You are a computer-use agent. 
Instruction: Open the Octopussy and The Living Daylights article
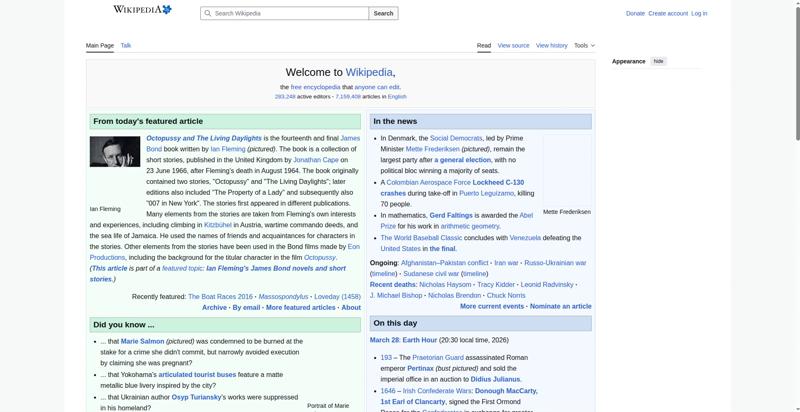[x=204, y=138]
